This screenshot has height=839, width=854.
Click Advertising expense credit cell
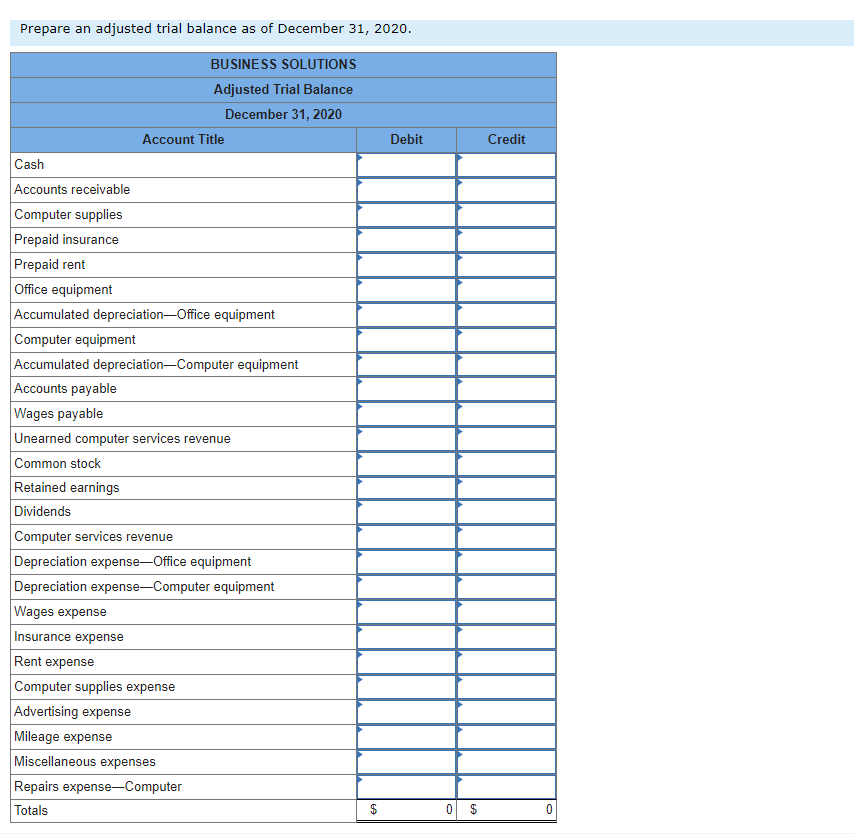[507, 713]
